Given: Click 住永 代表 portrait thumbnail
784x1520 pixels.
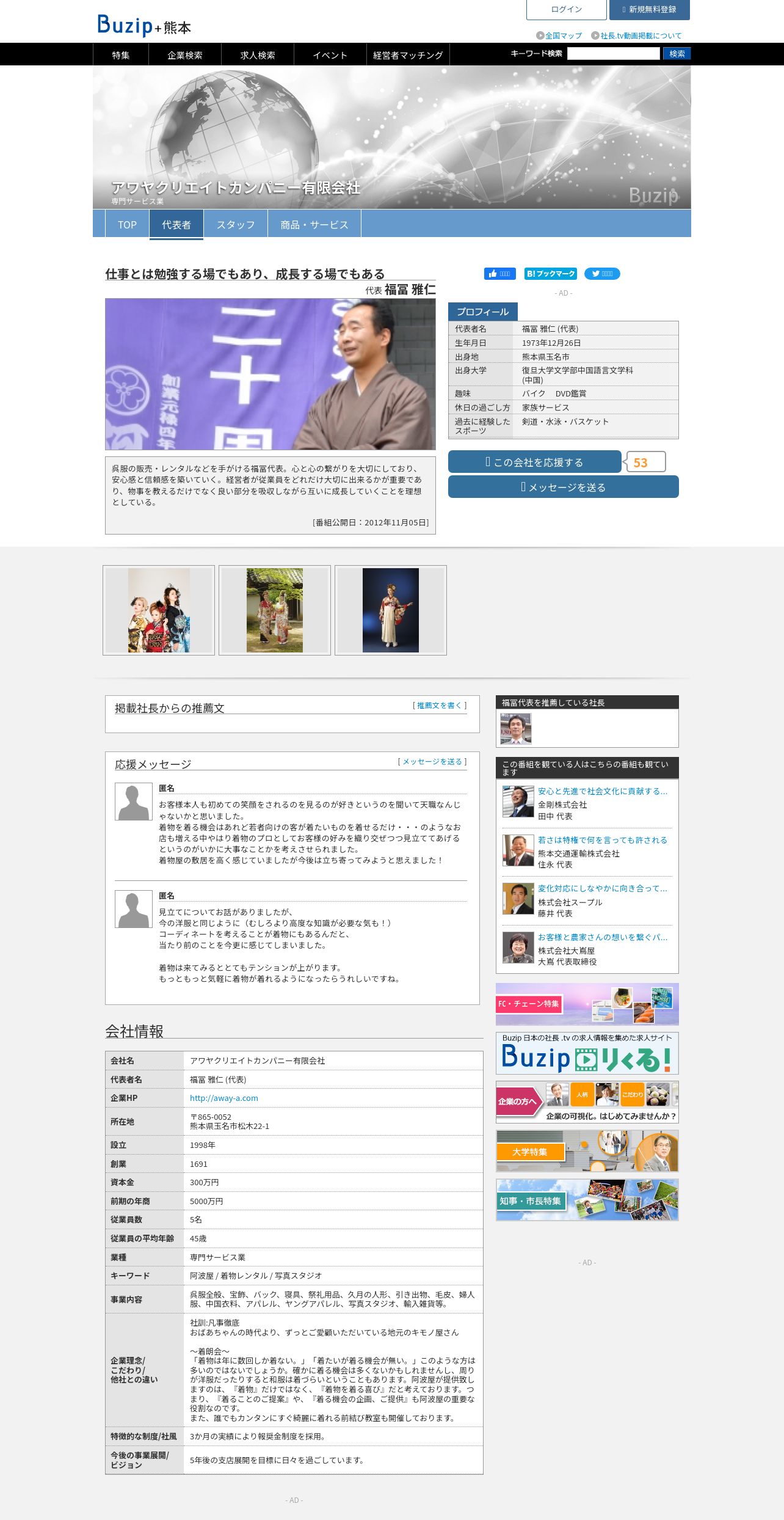Looking at the screenshot, I should tap(518, 850).
